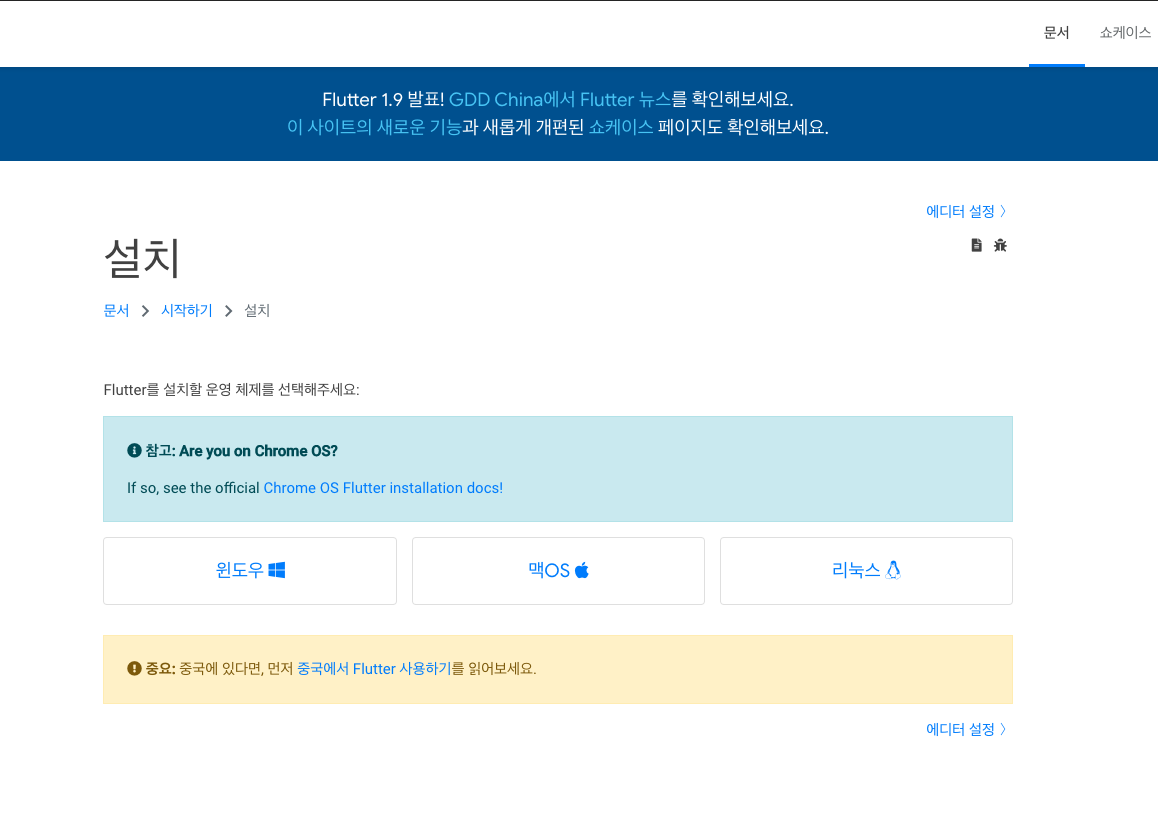Screen dimensions: 1158x833
Task: Click the Apple logo icon
Action: [582, 570]
